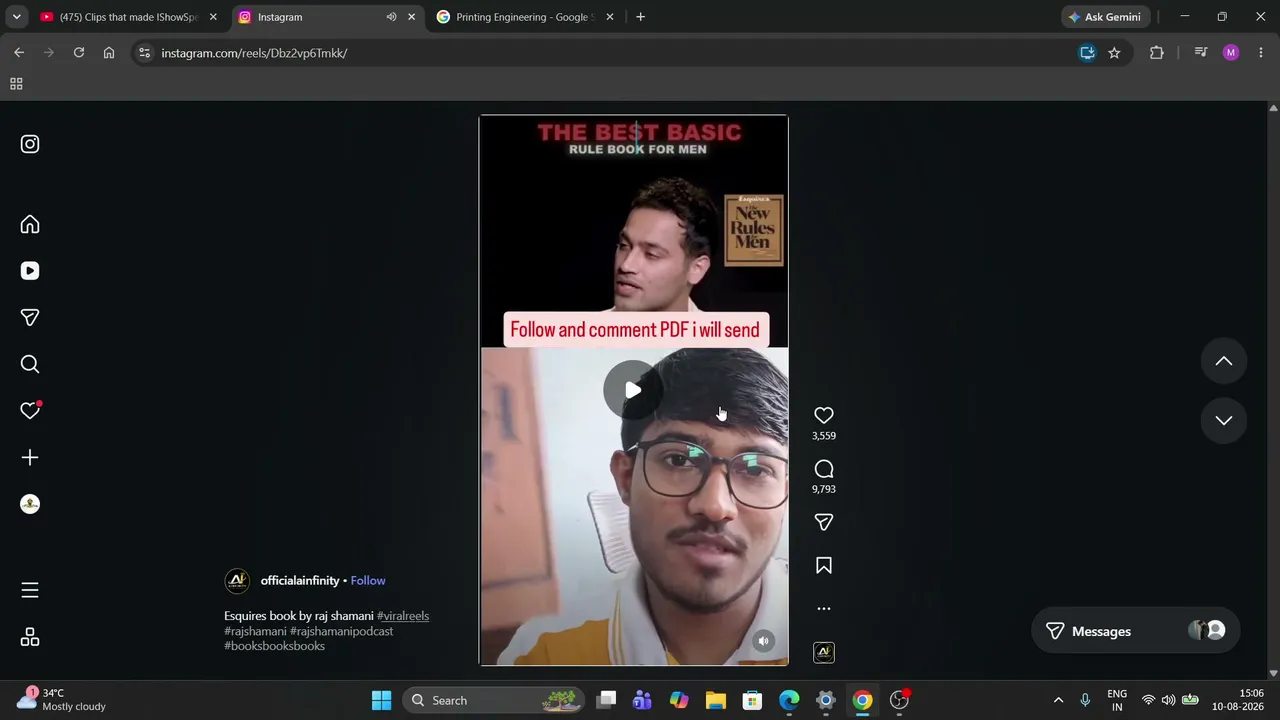This screenshot has width=1280, height=720.
Task: Open the Messages floating panel
Action: [1135, 631]
